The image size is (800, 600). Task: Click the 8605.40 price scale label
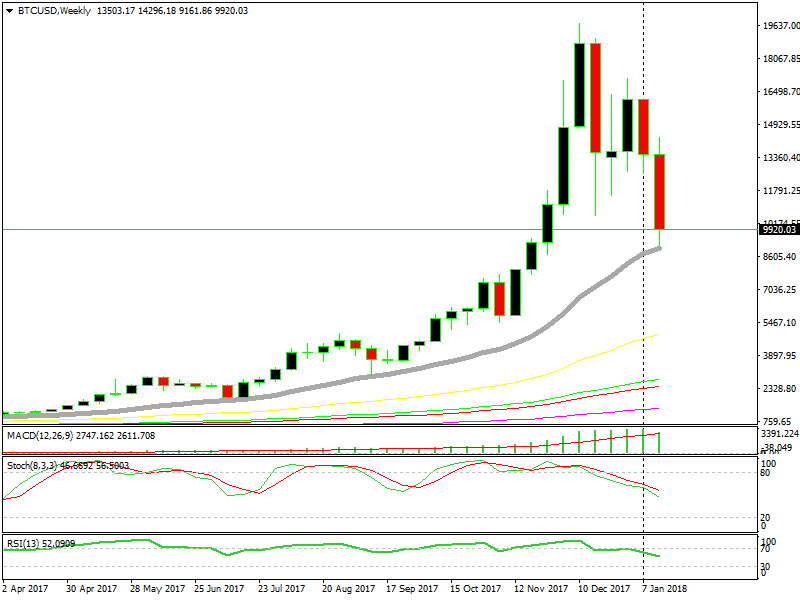779,257
